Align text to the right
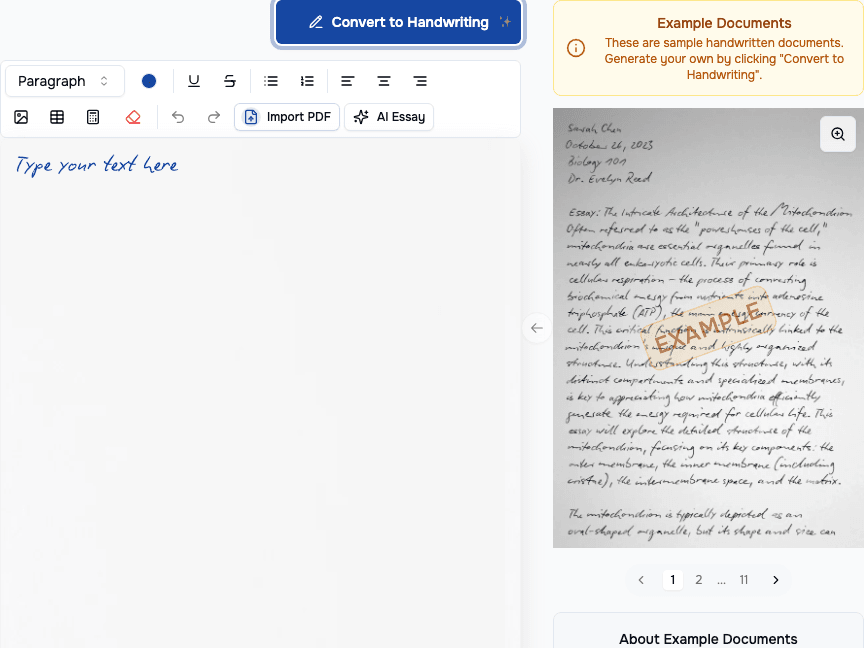864x648 pixels. point(420,81)
